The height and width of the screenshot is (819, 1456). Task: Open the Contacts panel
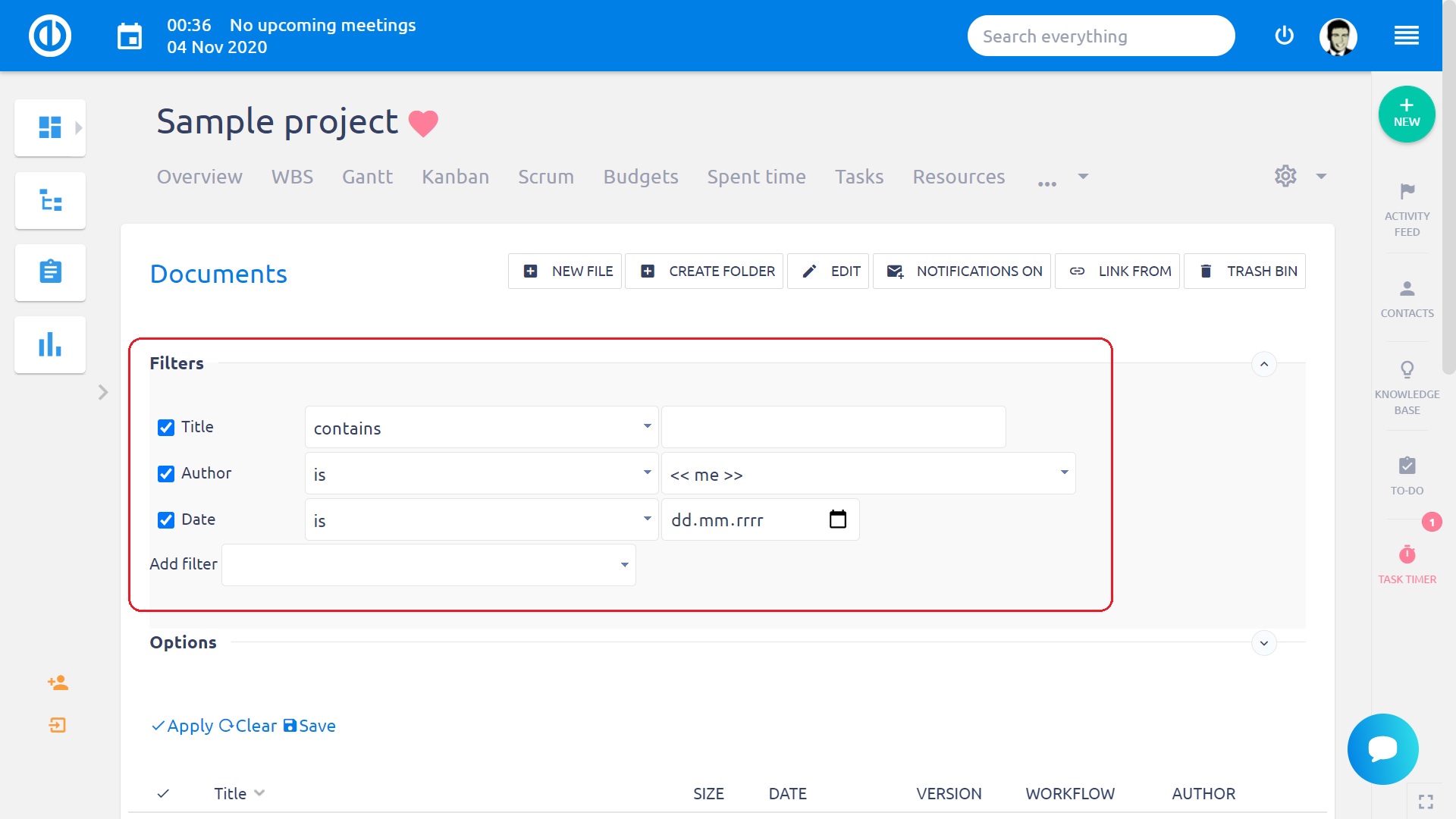coord(1407,297)
